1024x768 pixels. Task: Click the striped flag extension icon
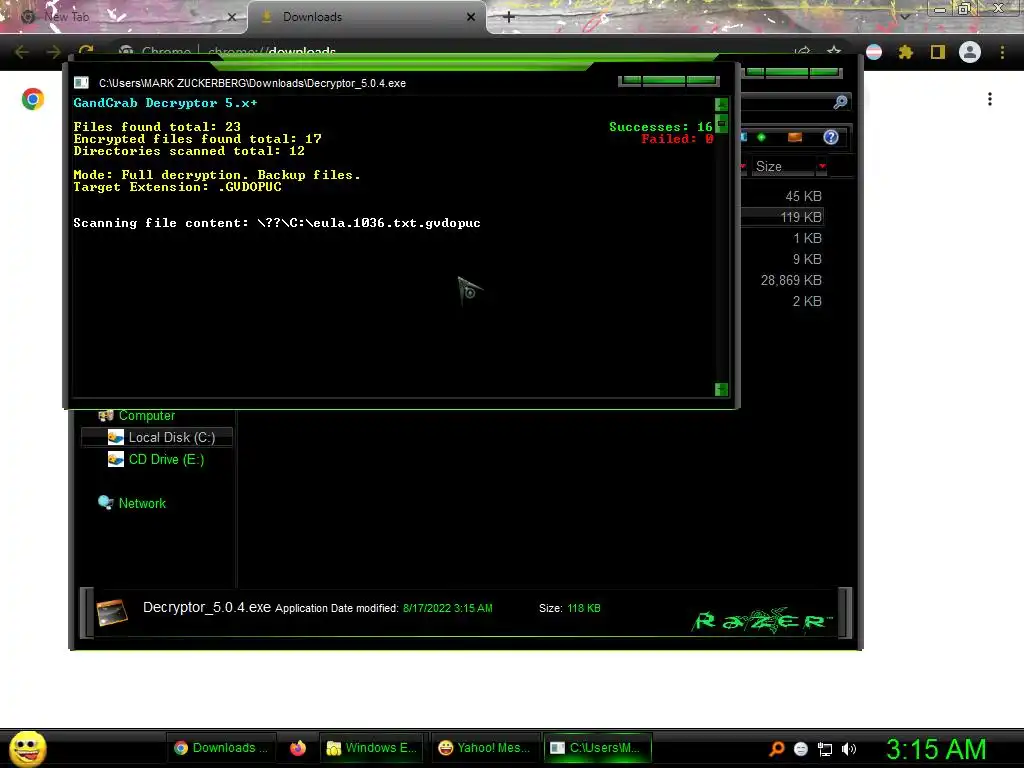tap(874, 52)
